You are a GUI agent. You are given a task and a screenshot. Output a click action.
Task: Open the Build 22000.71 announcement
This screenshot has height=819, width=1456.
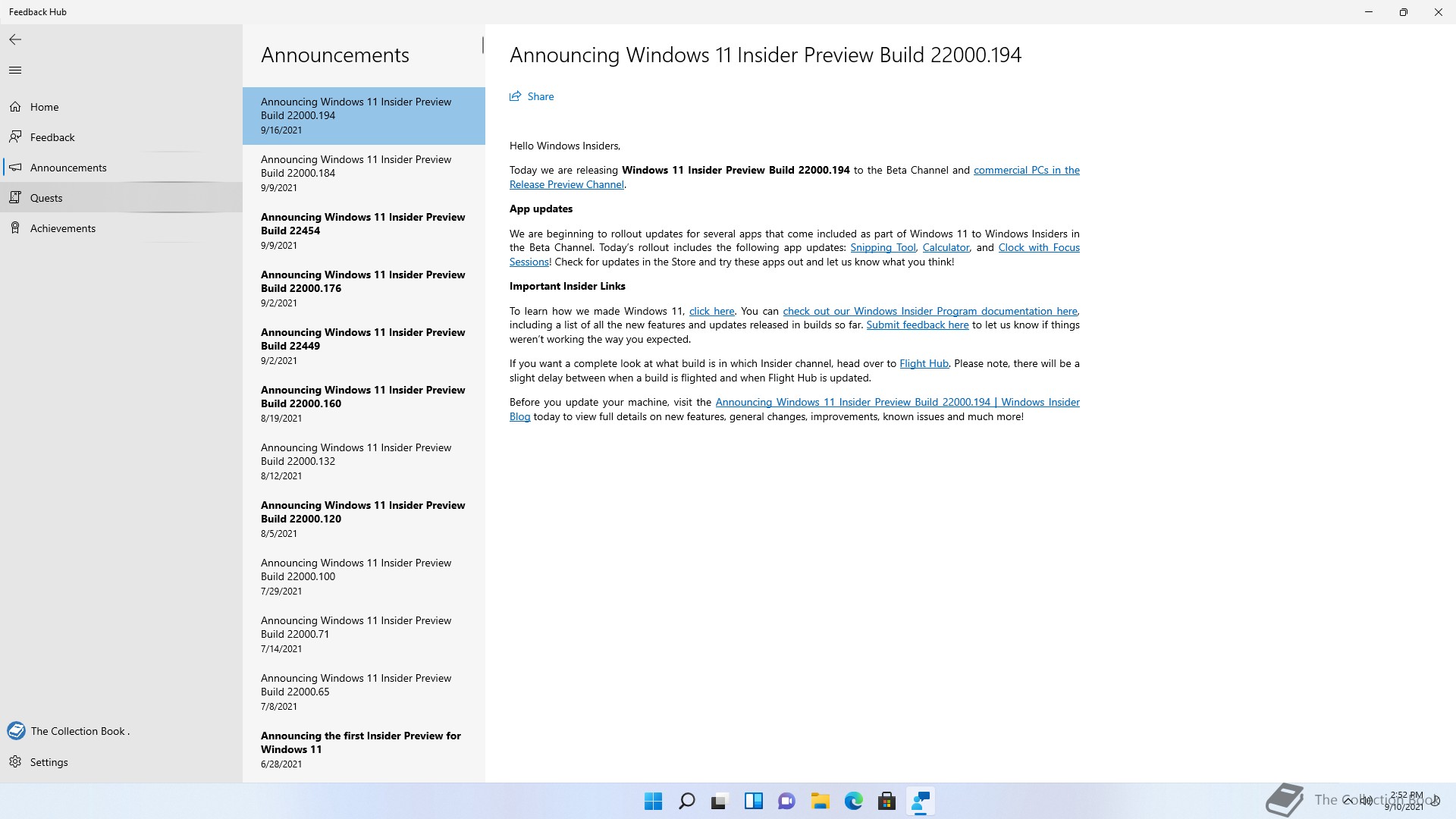pos(364,635)
